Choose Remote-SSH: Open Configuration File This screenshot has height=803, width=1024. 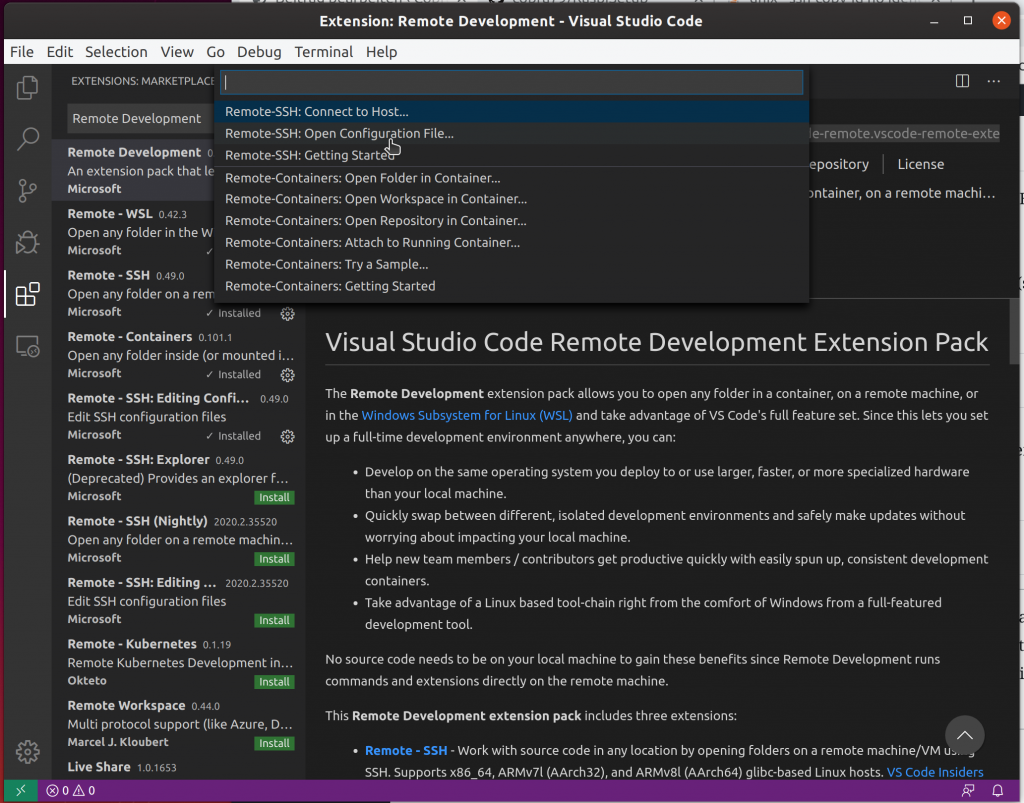click(511, 133)
